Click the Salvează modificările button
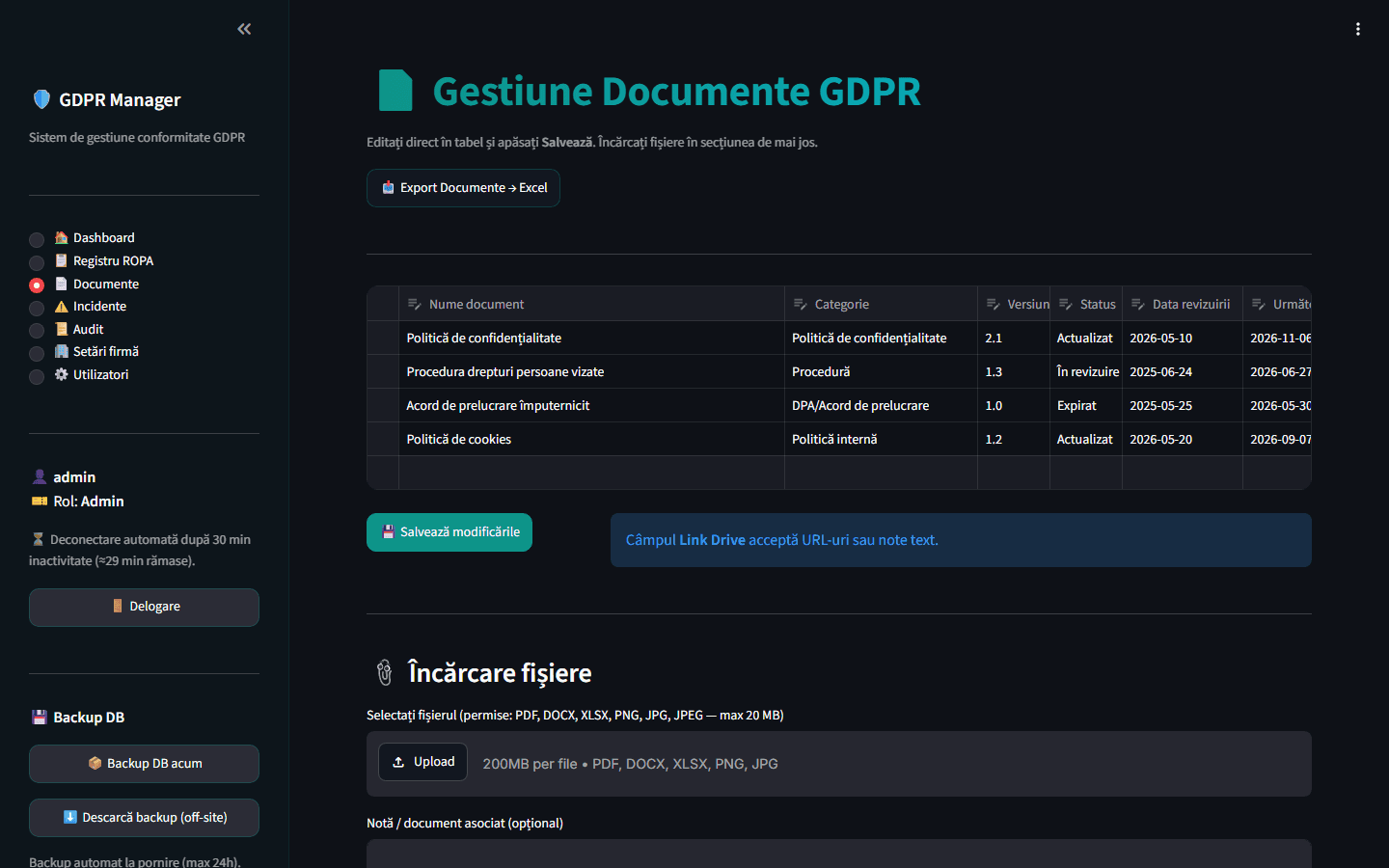Image resolution: width=1389 pixels, height=868 pixels. pos(449,532)
